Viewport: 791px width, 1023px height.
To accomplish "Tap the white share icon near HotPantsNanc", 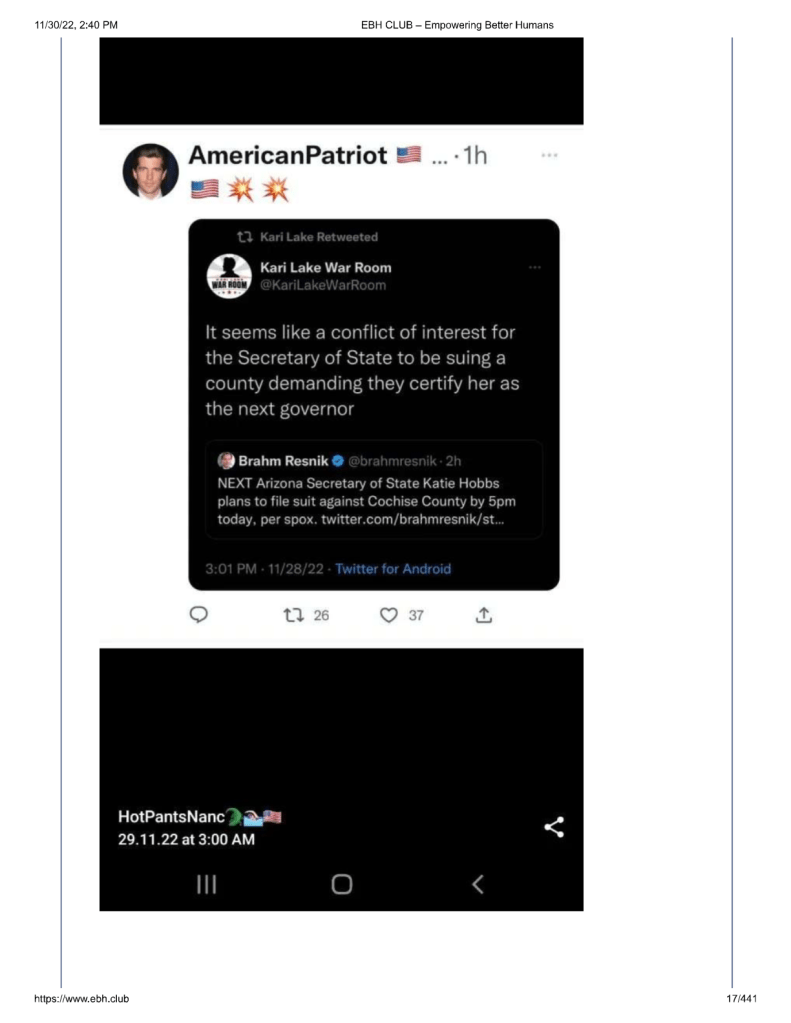I will click(554, 827).
